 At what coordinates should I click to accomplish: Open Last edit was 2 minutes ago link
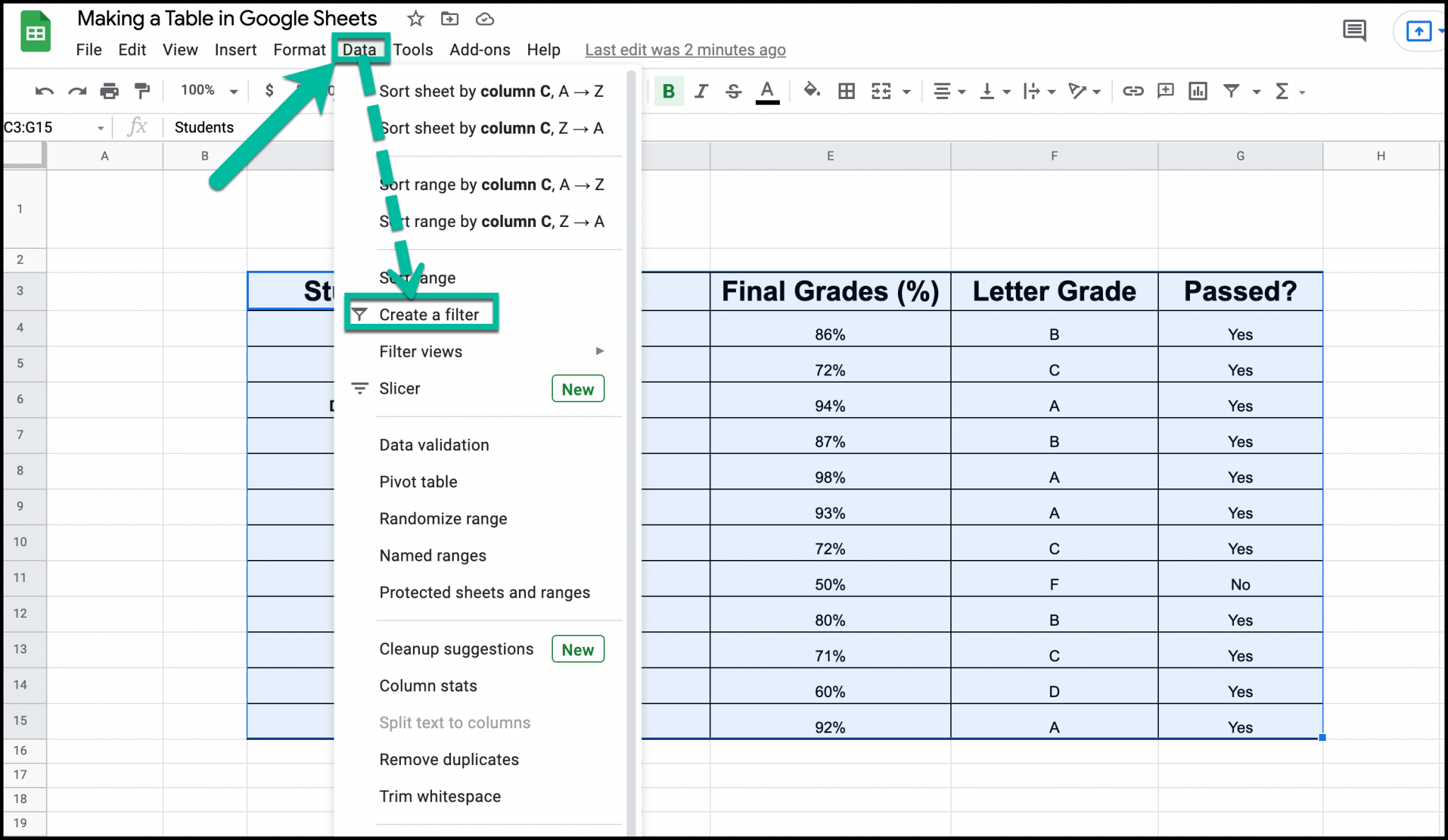(684, 49)
